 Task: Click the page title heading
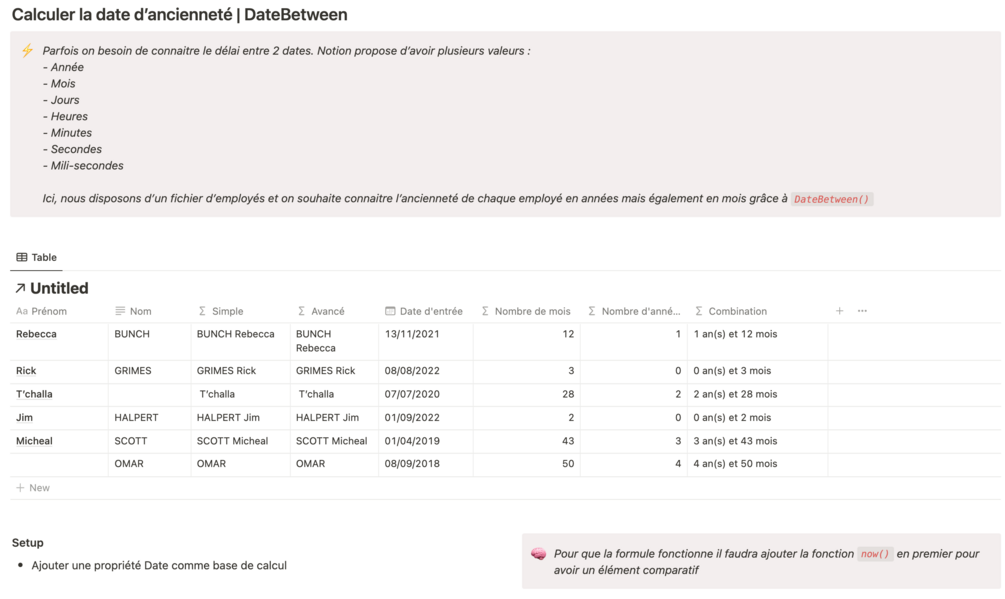(180, 16)
